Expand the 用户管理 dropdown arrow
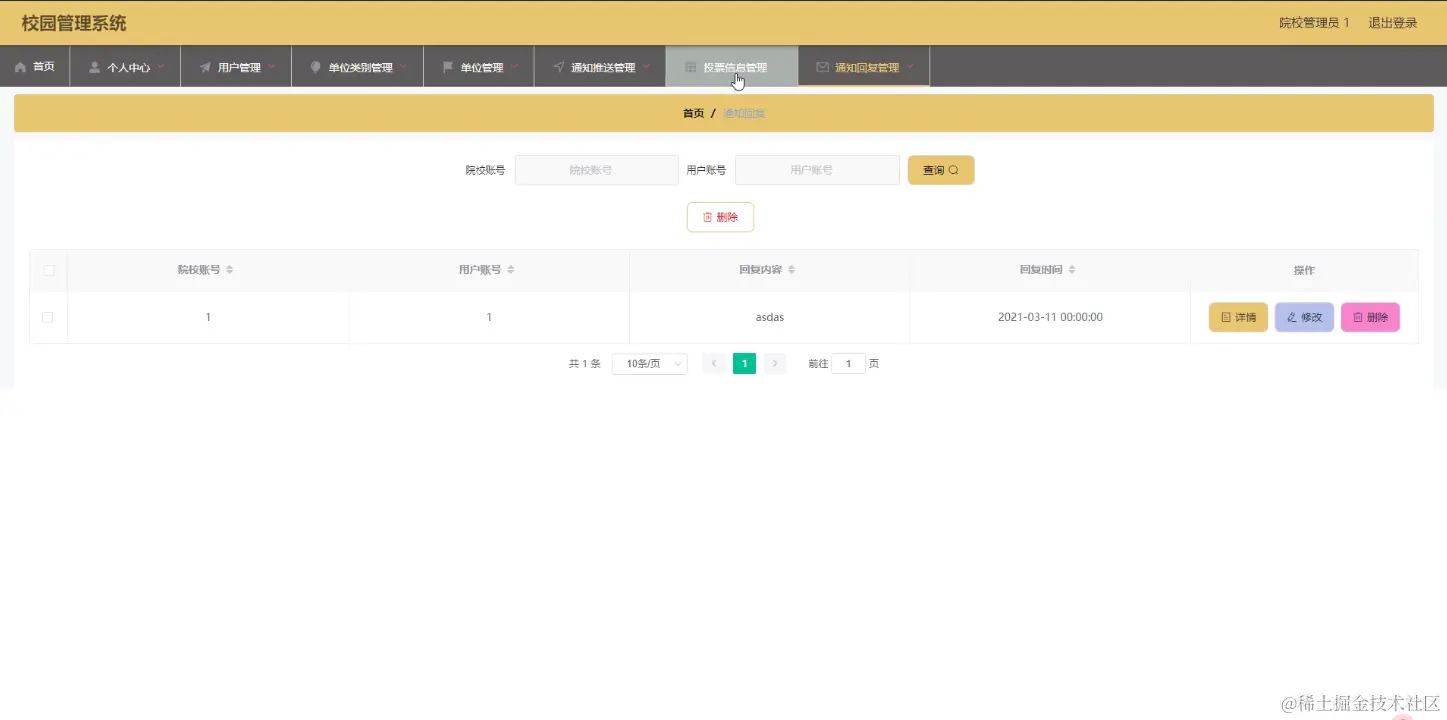This screenshot has height=720, width=1447. coord(270,67)
